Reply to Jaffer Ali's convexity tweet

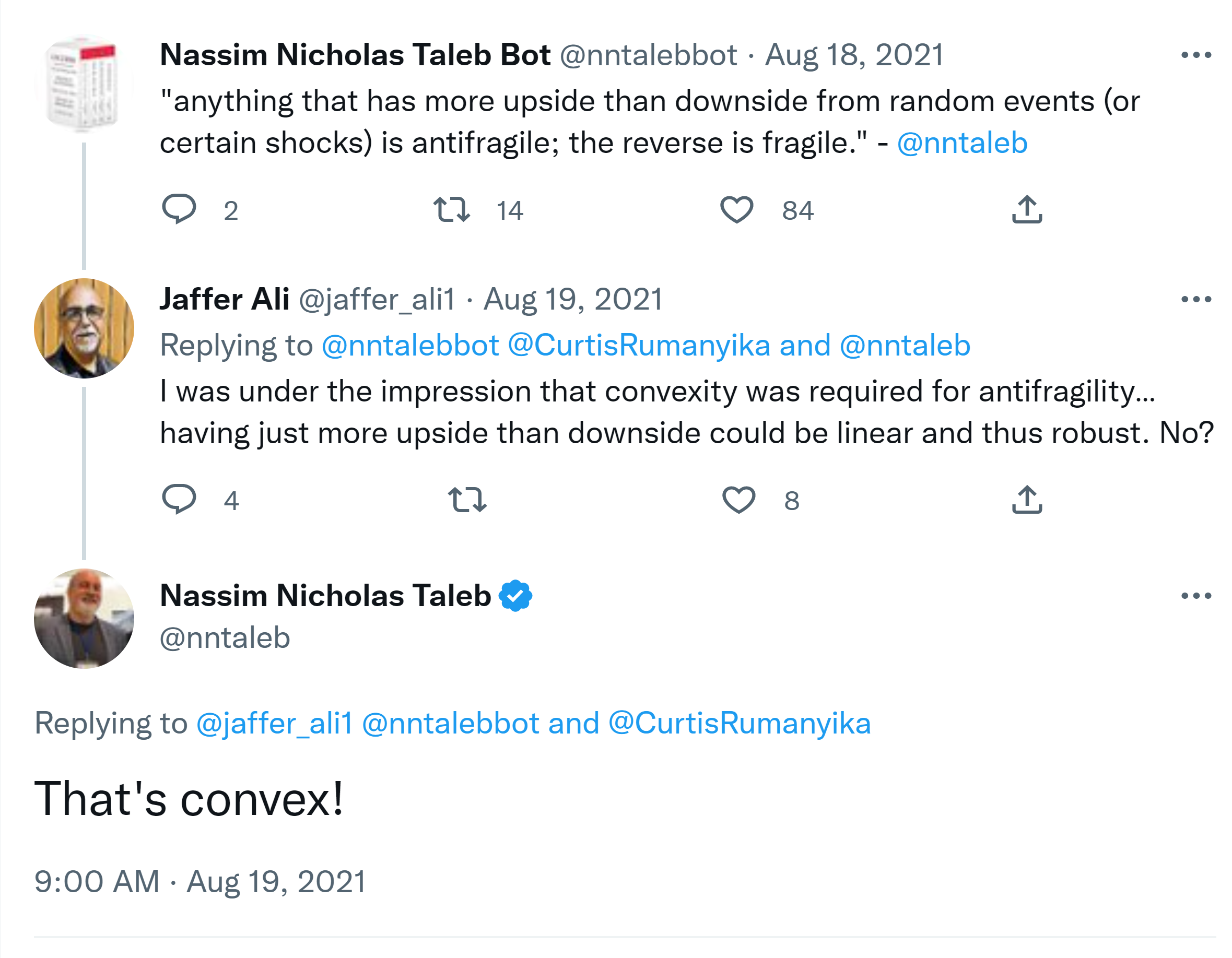pos(179,499)
